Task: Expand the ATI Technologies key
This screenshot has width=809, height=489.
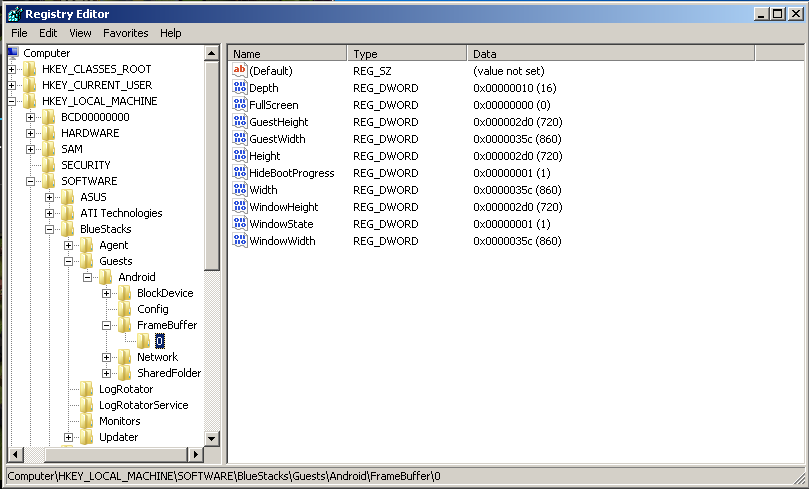Action: pyautogui.click(x=50, y=213)
